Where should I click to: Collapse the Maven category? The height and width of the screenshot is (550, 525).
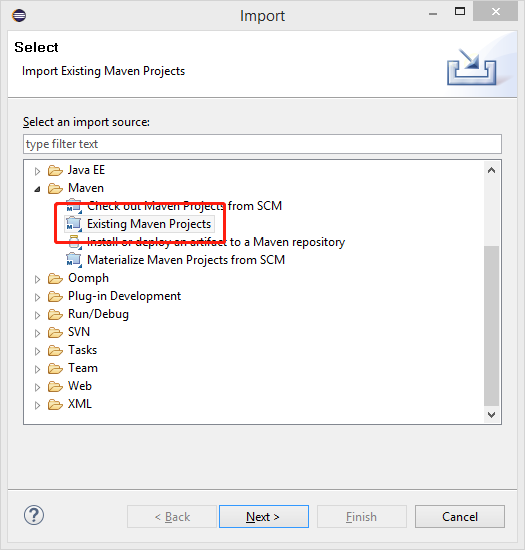click(x=37, y=189)
